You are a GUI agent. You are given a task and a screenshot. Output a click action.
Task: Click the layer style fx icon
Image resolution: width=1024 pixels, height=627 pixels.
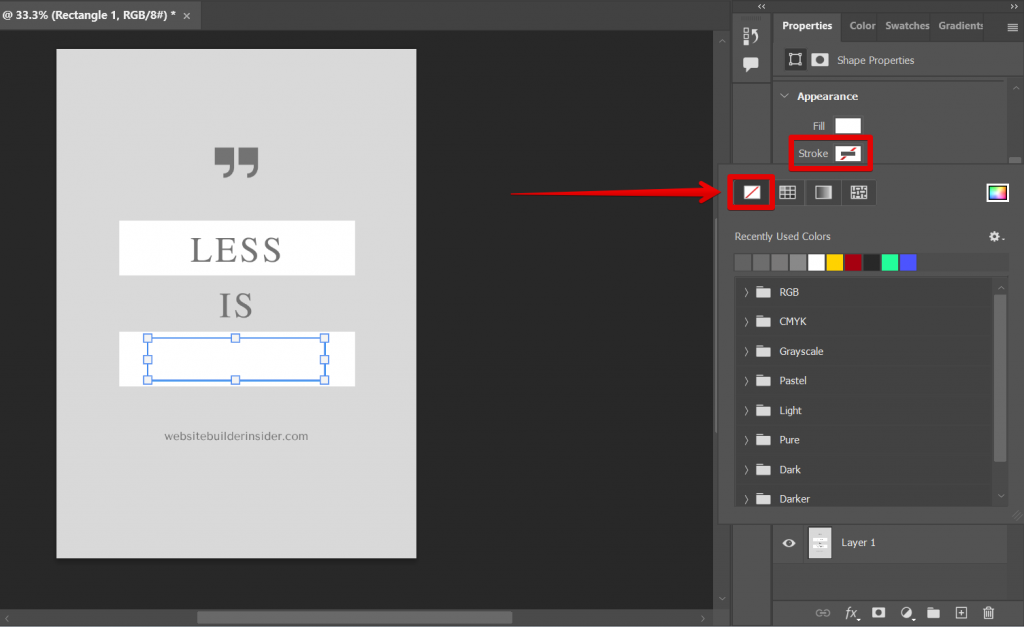tap(851, 612)
